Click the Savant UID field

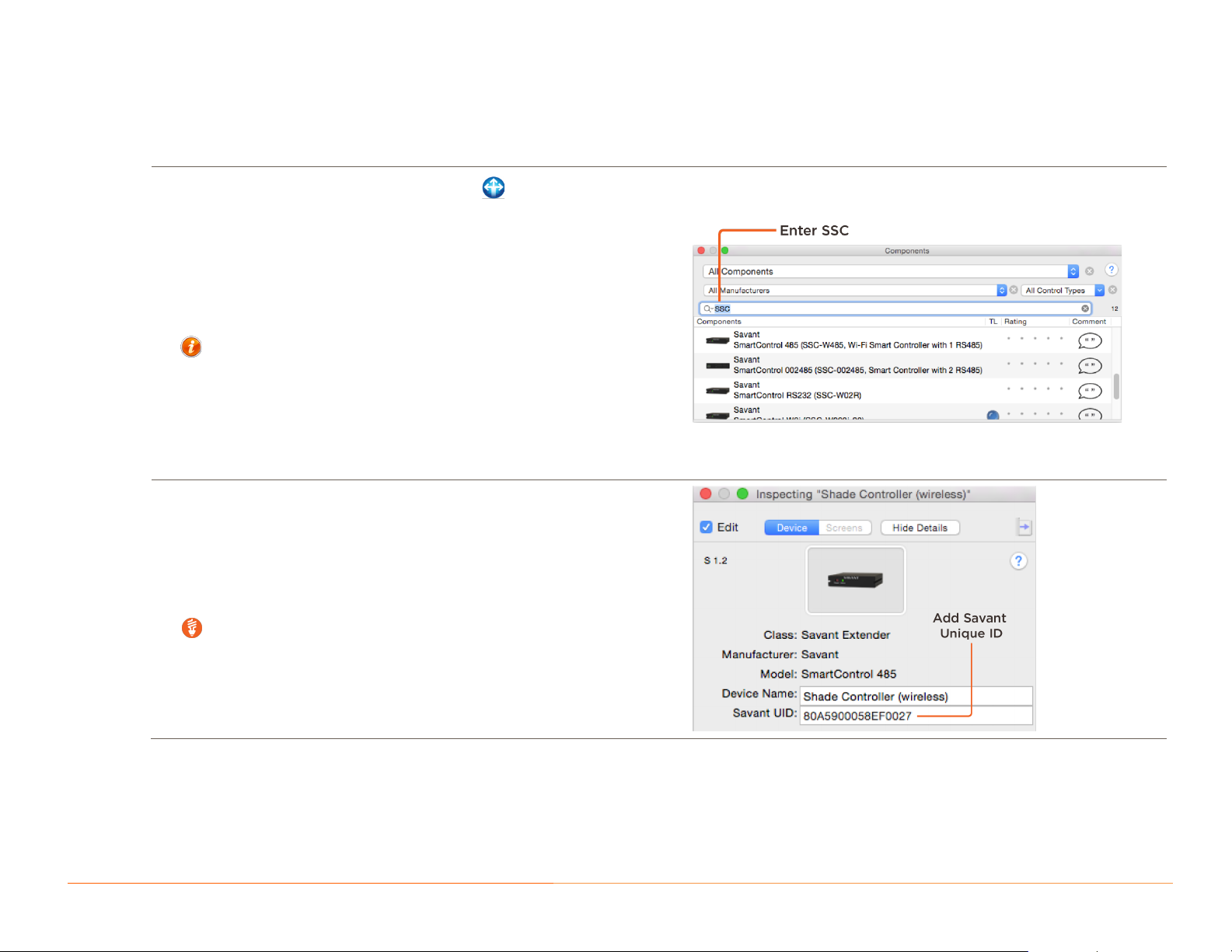point(916,716)
